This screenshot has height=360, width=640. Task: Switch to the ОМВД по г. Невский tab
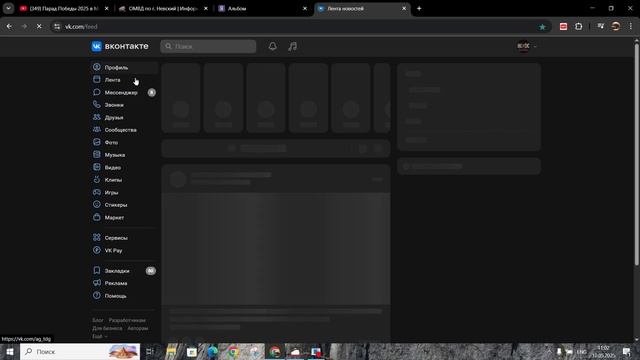pos(159,8)
